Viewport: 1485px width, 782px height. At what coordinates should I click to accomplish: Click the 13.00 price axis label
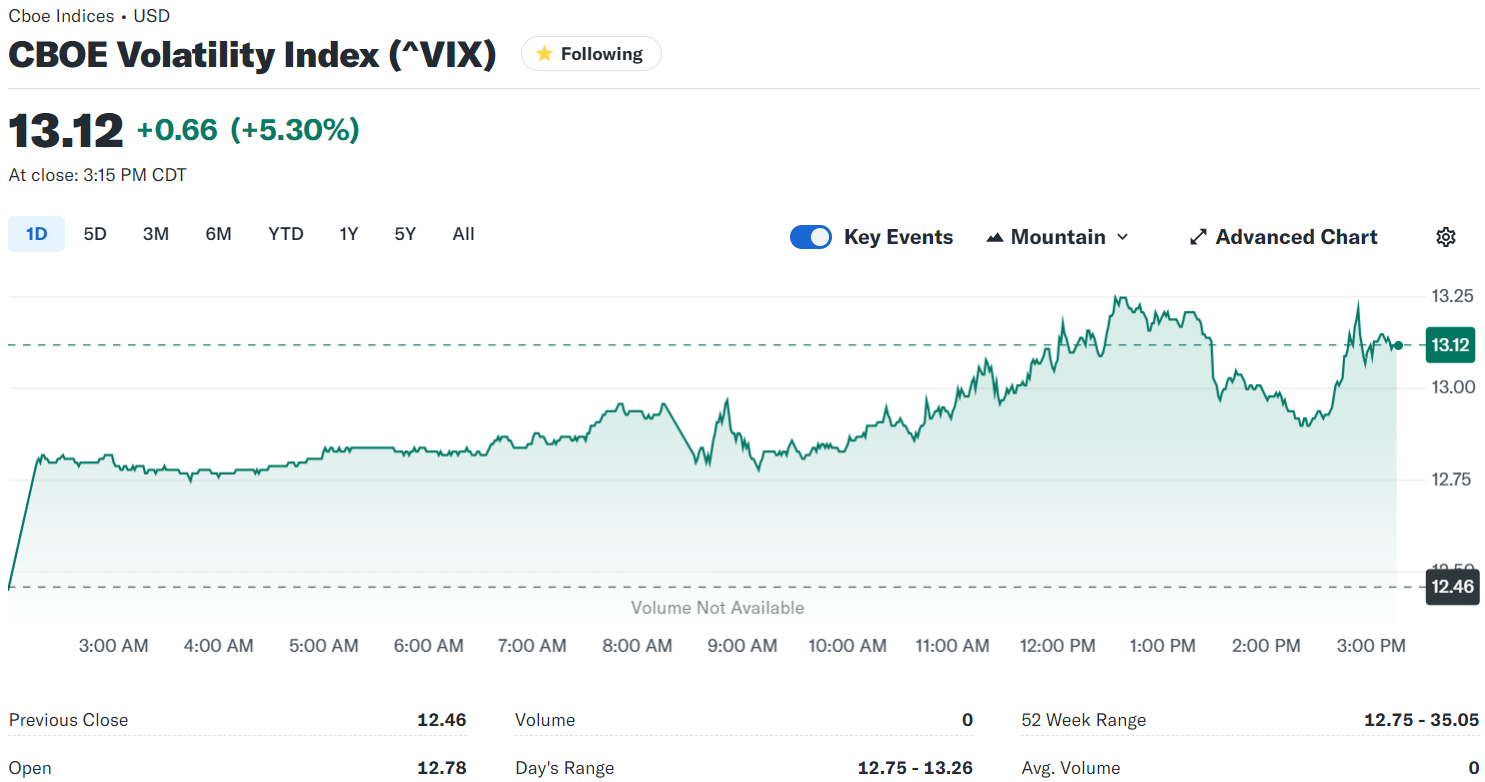(1451, 387)
